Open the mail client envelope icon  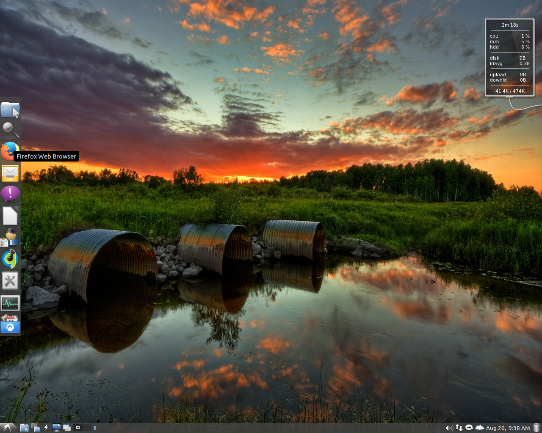pos(10,173)
